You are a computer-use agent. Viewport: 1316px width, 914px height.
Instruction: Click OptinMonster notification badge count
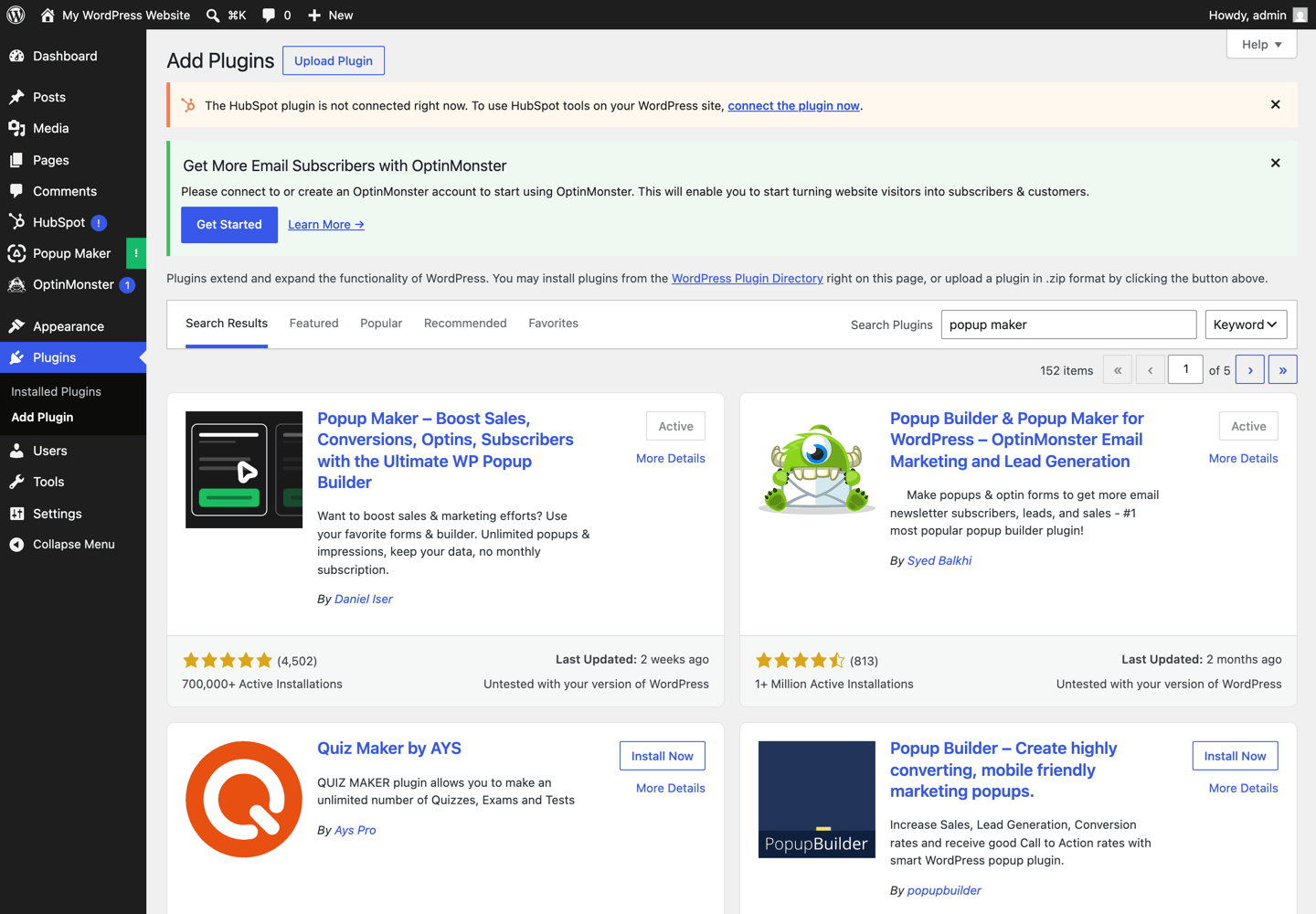click(127, 285)
